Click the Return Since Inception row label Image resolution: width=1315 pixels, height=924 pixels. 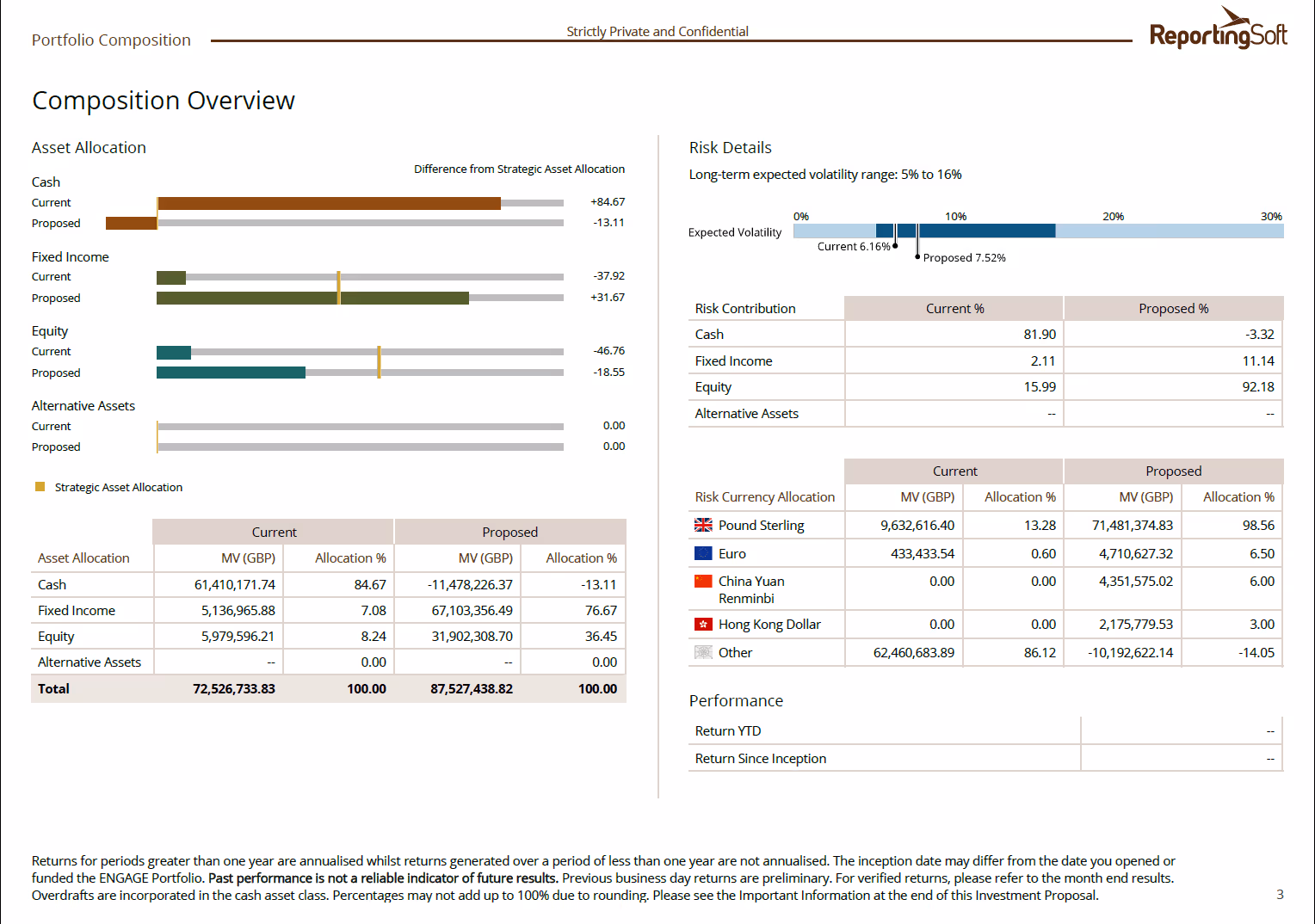pos(761,758)
